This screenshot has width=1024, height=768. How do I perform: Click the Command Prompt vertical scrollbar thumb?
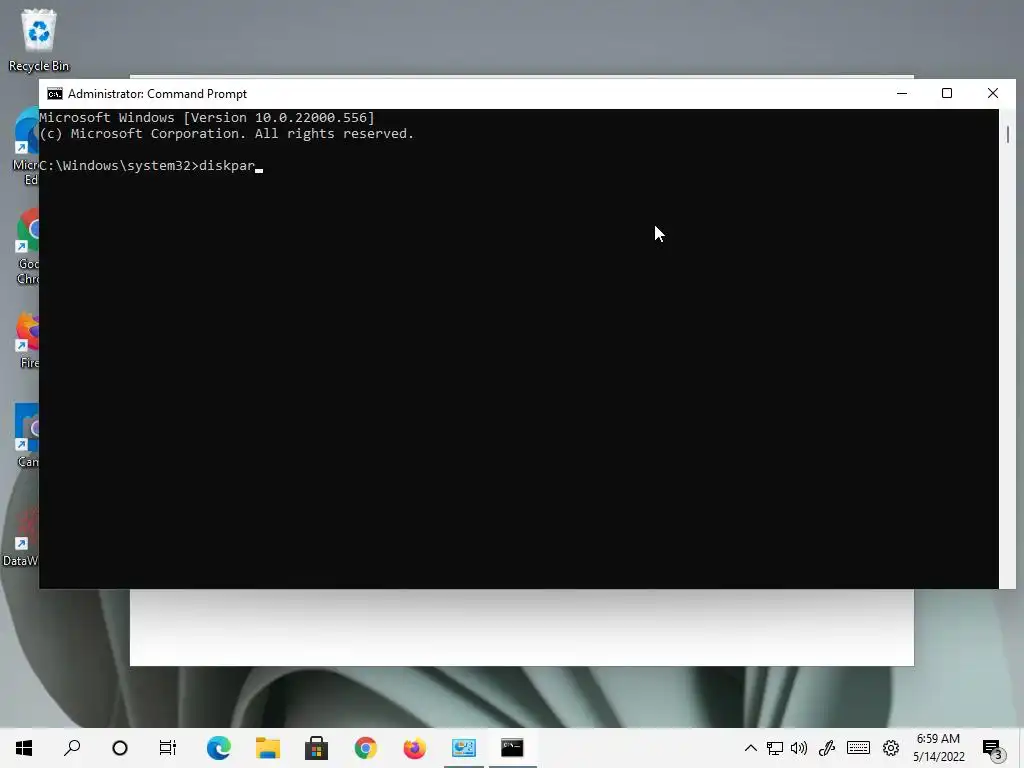tap(1008, 134)
